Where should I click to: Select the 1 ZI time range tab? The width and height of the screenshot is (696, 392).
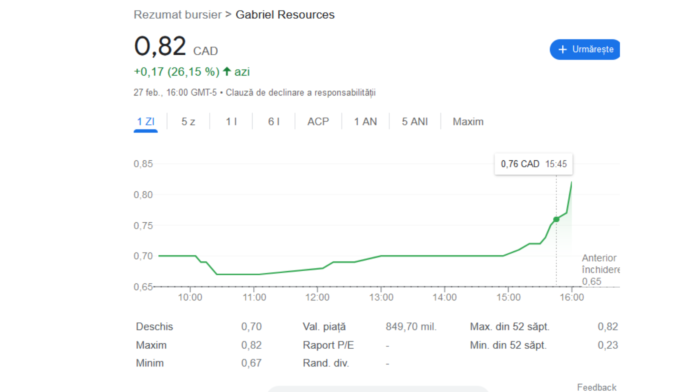(146, 122)
